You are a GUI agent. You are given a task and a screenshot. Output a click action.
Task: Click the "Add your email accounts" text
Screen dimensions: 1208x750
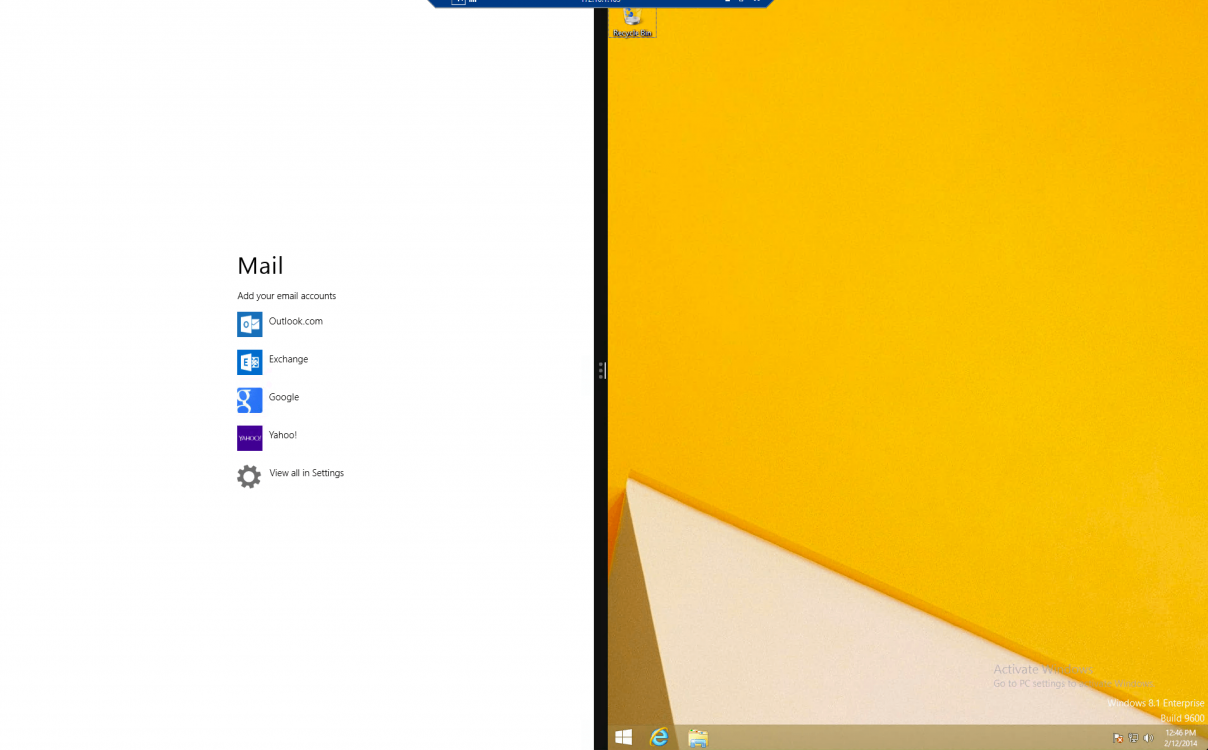click(287, 296)
